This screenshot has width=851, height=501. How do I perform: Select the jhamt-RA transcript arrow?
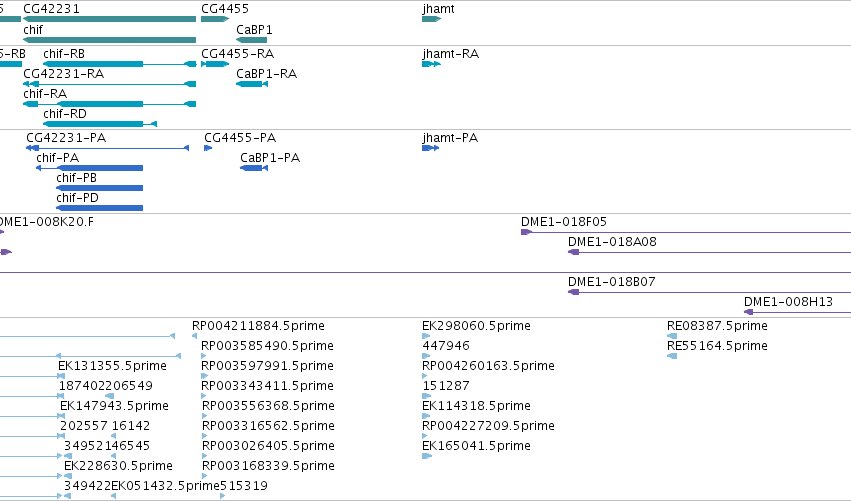[x=431, y=64]
